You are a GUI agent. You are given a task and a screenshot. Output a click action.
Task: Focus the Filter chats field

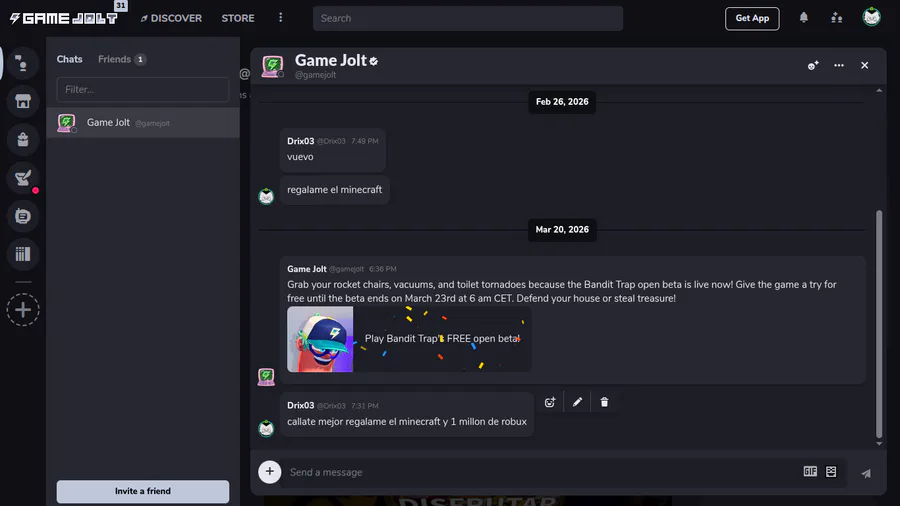[x=143, y=89]
